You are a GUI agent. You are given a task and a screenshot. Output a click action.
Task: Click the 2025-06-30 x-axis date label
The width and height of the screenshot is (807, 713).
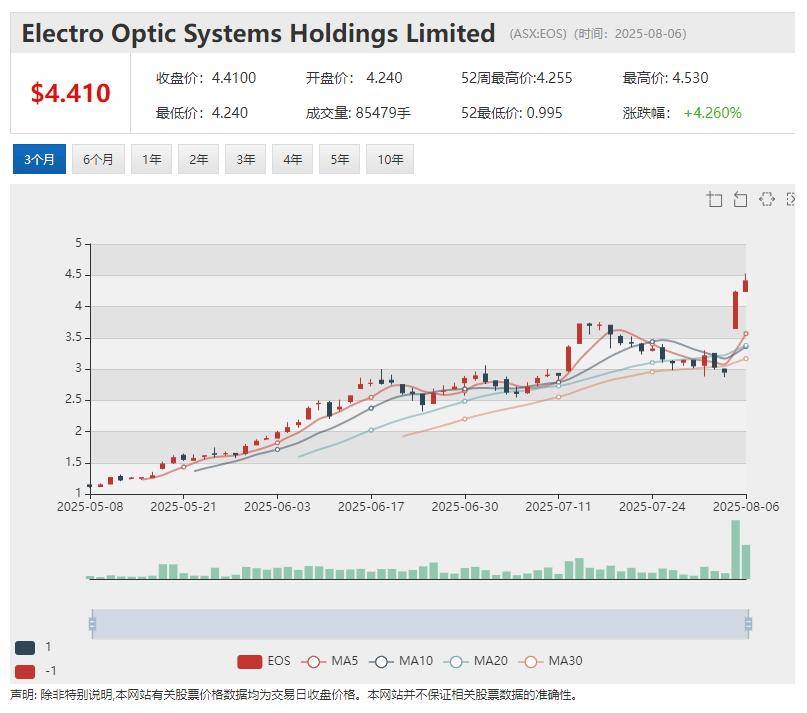[465, 507]
